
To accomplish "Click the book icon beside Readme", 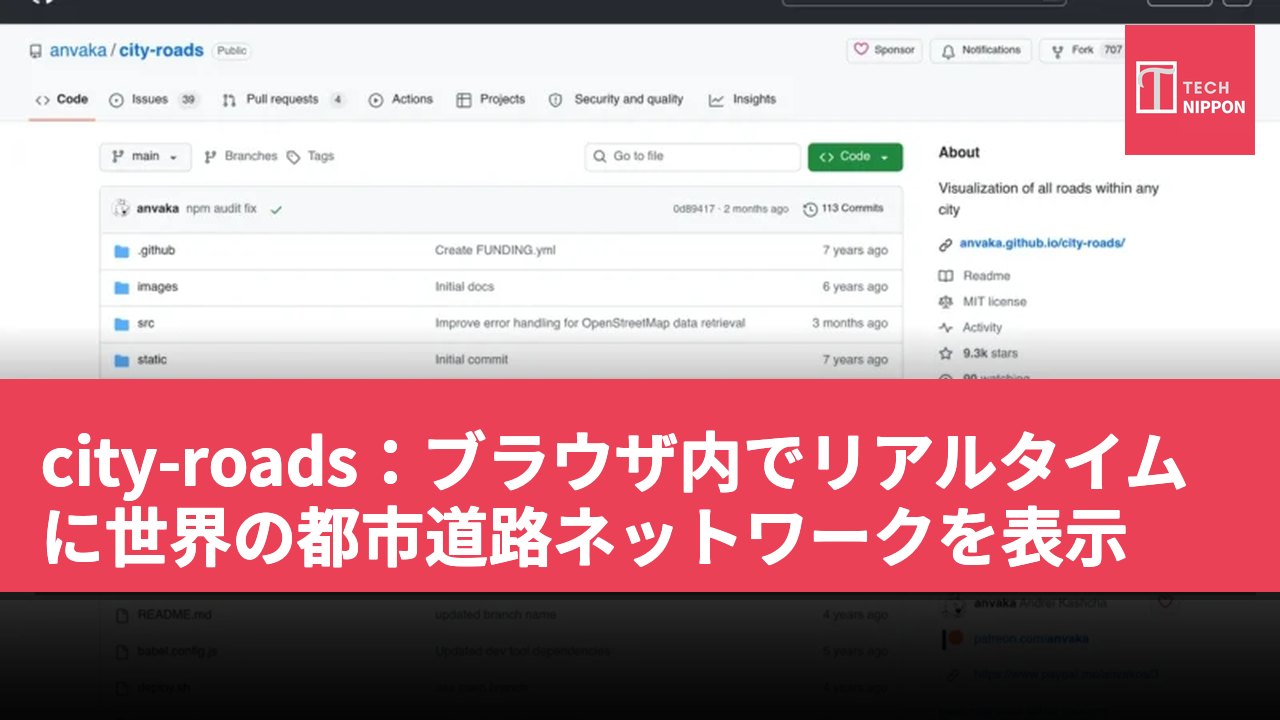I will pos(946,276).
